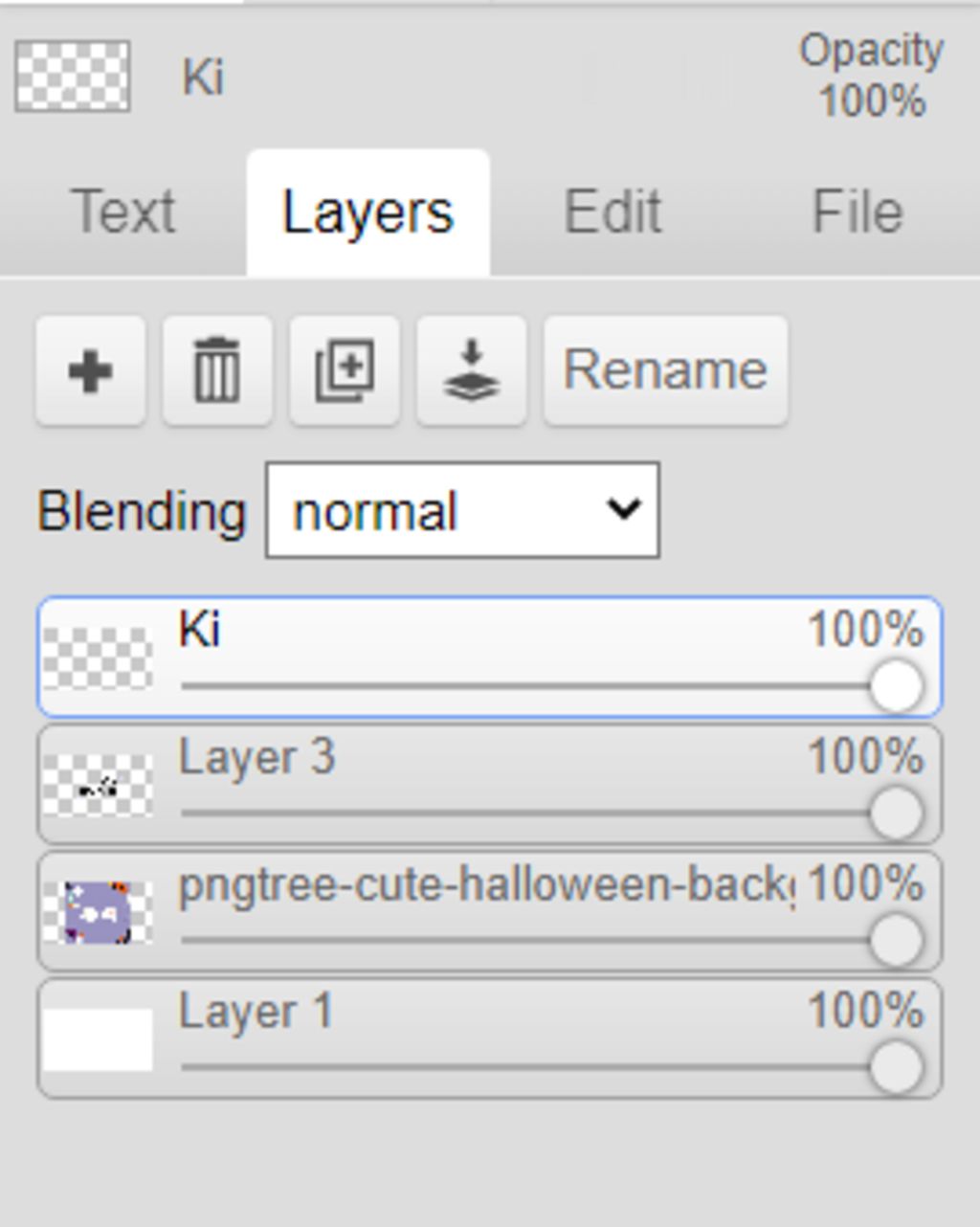The height and width of the screenshot is (1227, 980).
Task: Select the Layer 3 thumbnail
Action: 98,786
